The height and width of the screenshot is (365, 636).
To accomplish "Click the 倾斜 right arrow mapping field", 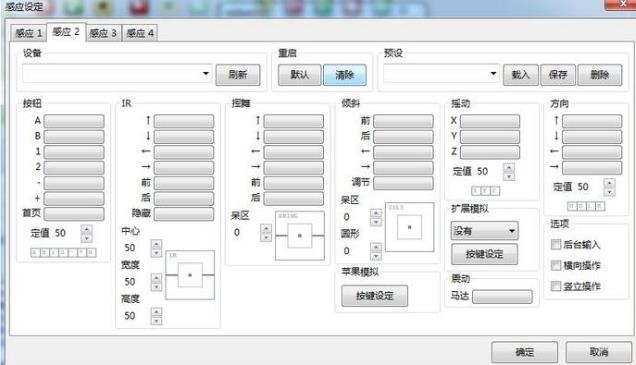I will 403,167.
